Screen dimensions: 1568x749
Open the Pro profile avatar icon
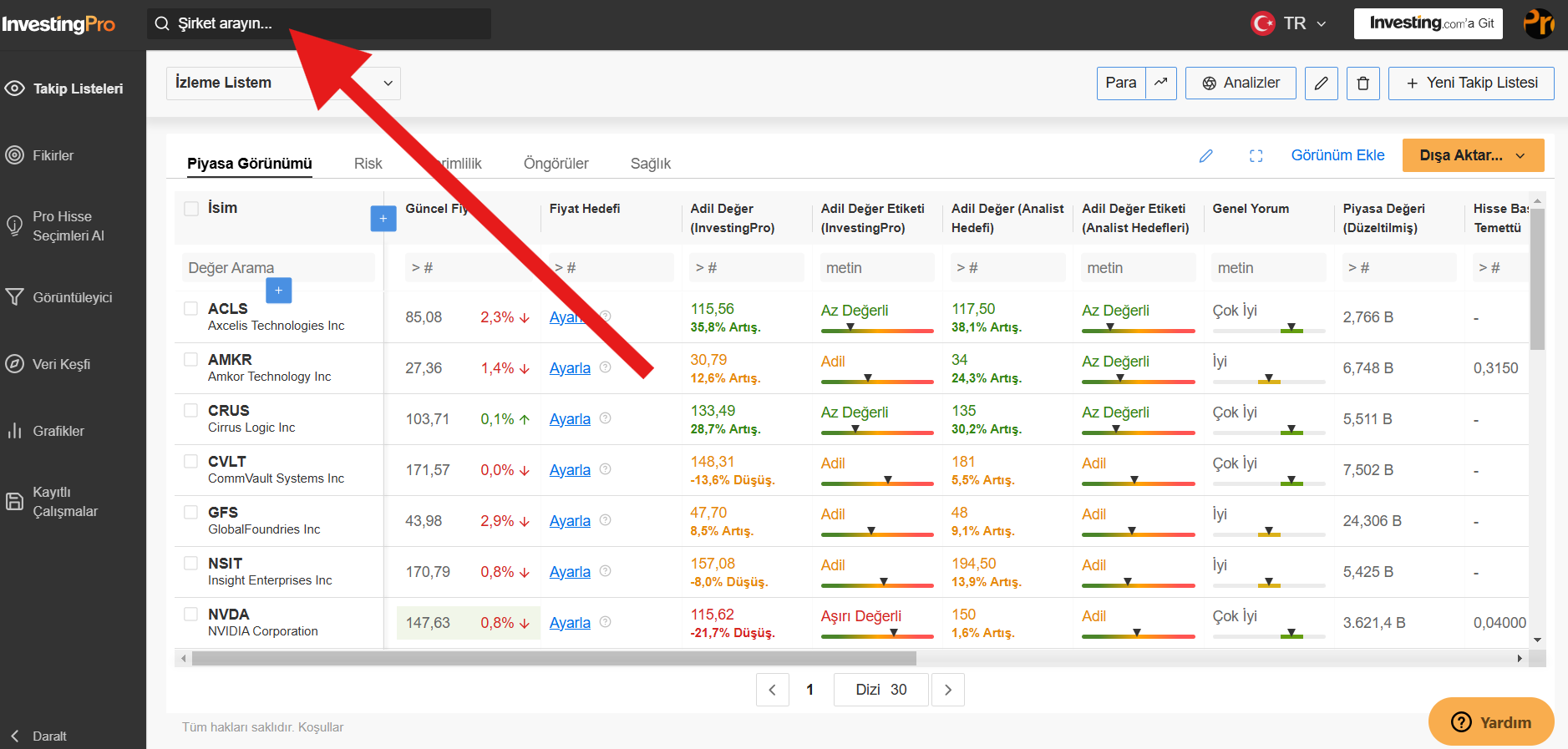coord(1538,23)
